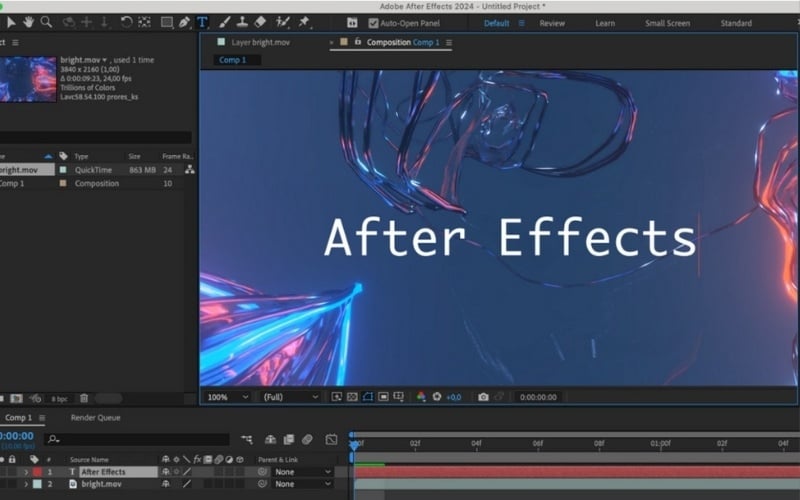
Task: Click the 8 bpc color depth button
Action: click(59, 399)
